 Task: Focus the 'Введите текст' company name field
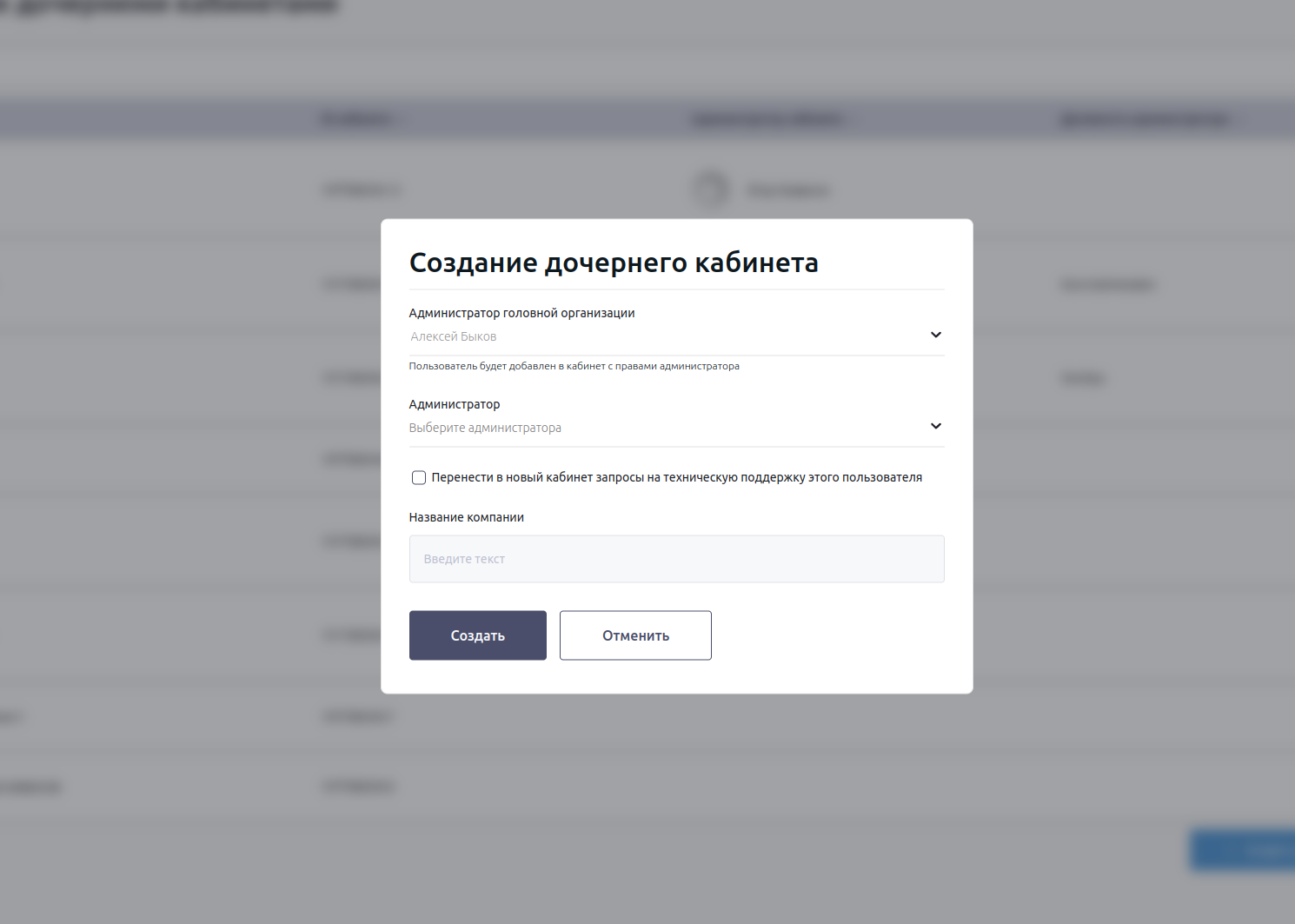[676, 559]
